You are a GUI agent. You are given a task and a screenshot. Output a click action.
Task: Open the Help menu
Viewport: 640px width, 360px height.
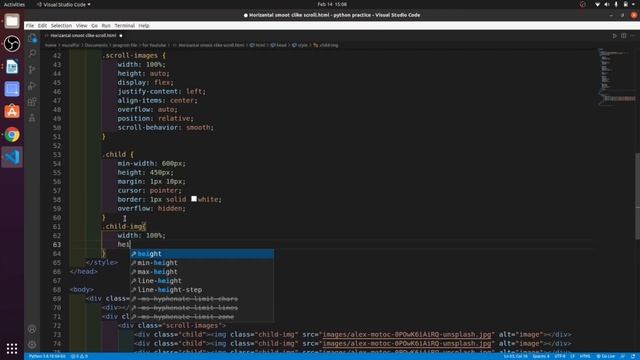[x=144, y=26]
